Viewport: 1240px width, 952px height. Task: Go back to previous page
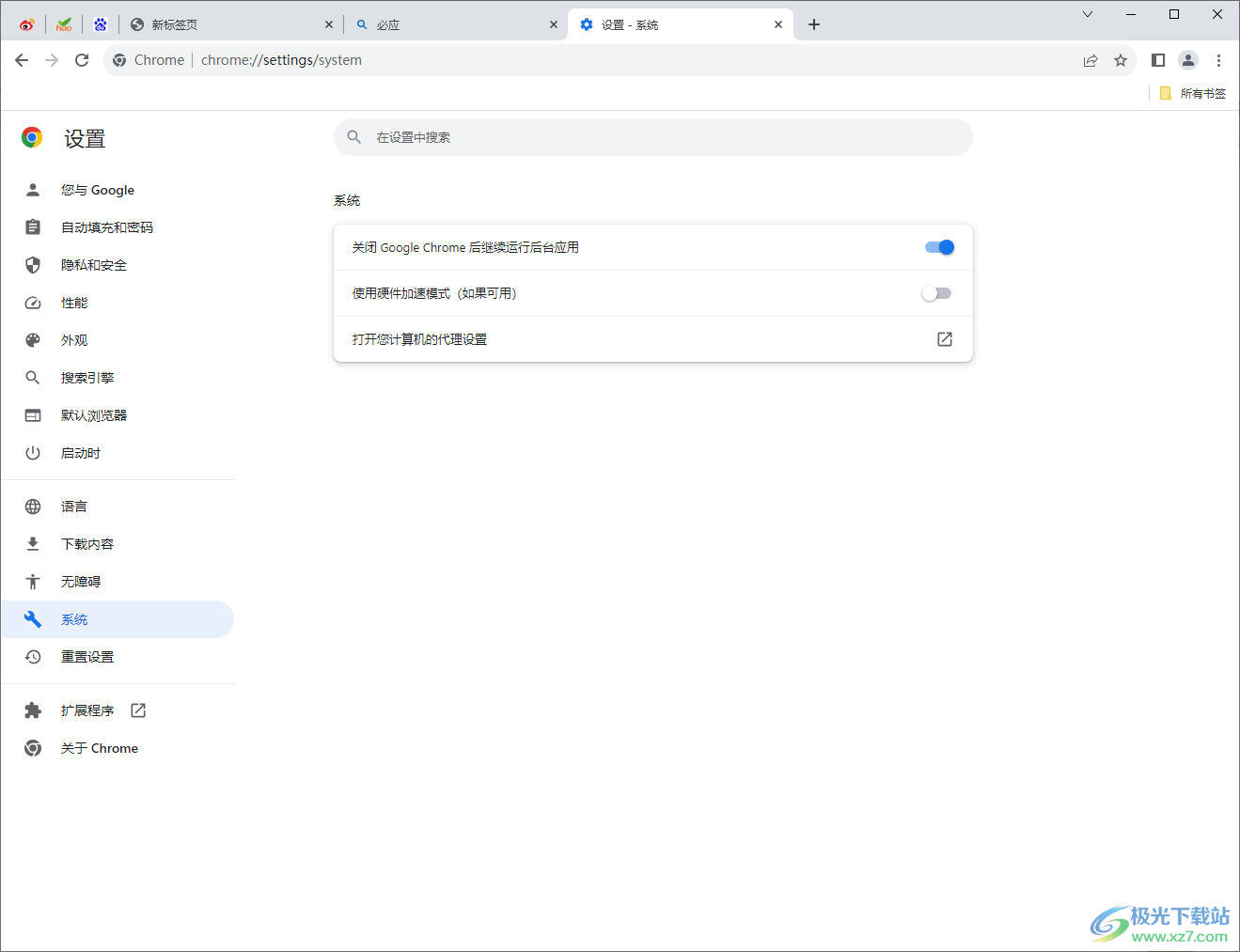coord(22,60)
